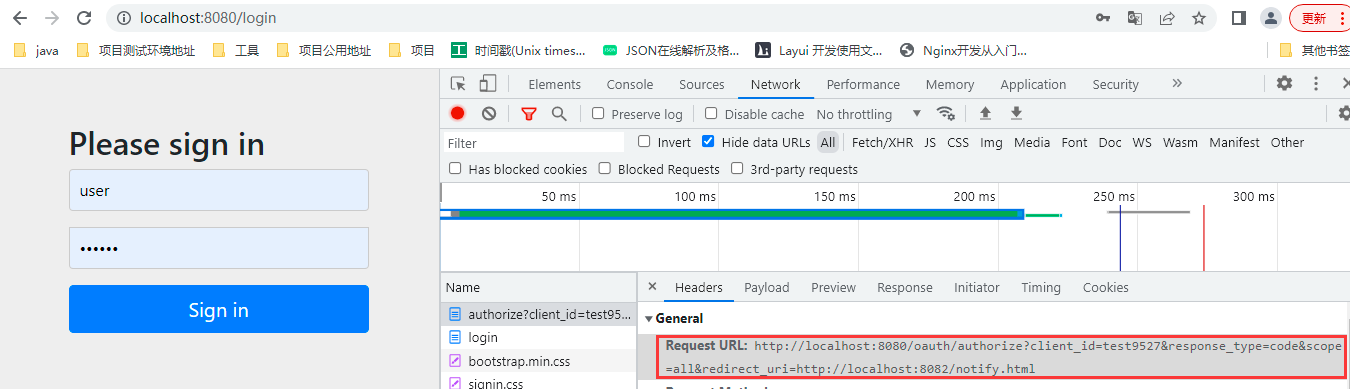Open network conditions wifi icon
The height and width of the screenshot is (389, 1350).
[x=945, y=114]
